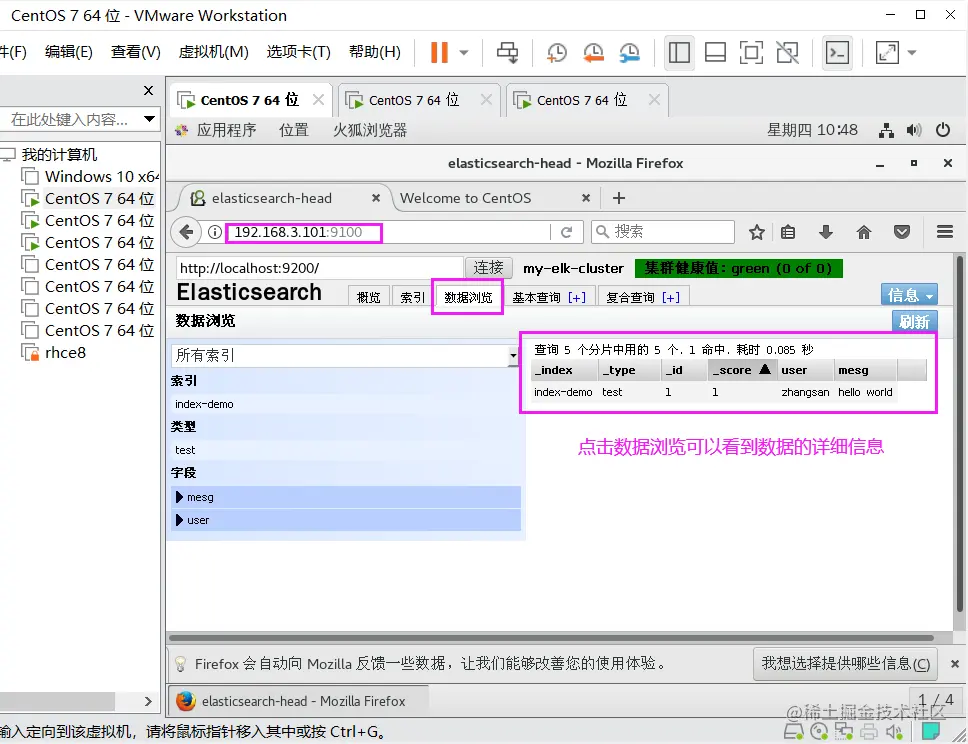
Task: Switch to the second CentOS 7 64 位 VM tab
Action: click(x=414, y=100)
